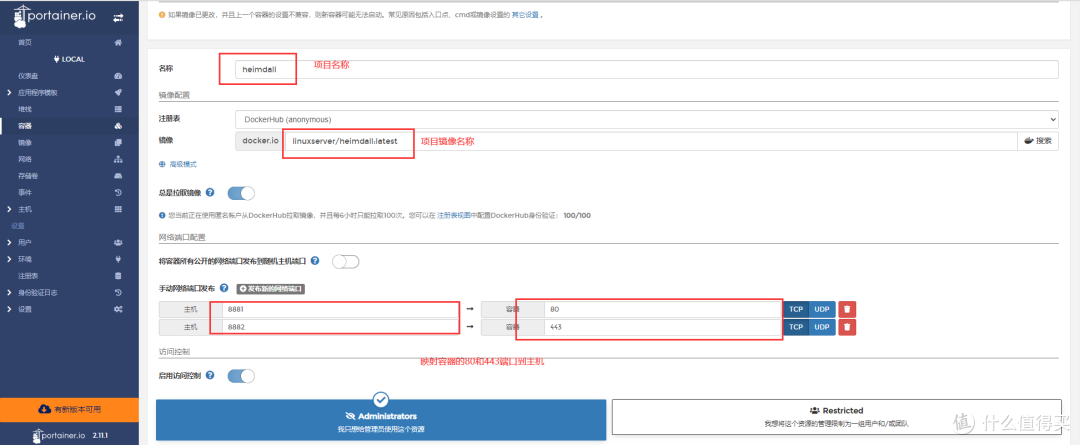Choose the Administrators access option
This screenshot has width=1080, height=445.
point(381,420)
